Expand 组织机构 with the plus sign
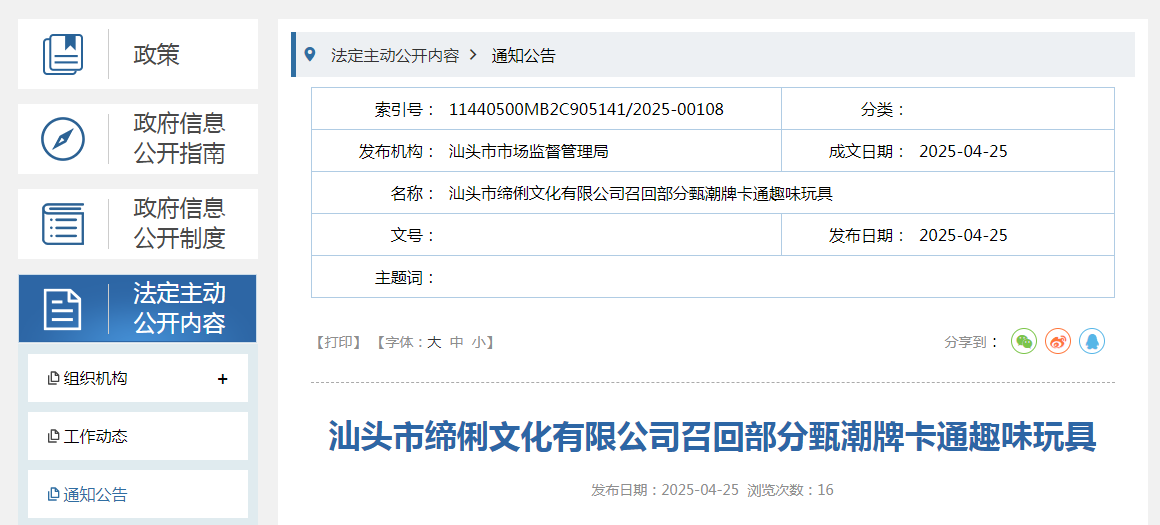Screen dimensions: 1160x525 (222, 379)
